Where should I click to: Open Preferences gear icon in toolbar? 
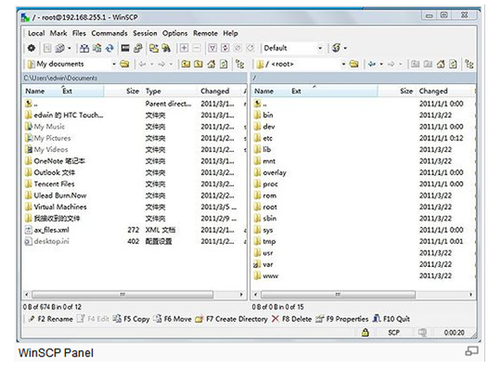pyautogui.click(x=31, y=48)
